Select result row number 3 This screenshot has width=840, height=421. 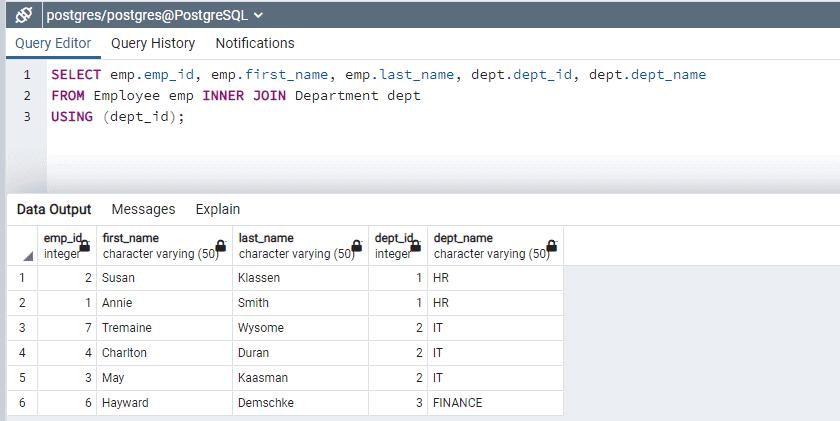22,328
